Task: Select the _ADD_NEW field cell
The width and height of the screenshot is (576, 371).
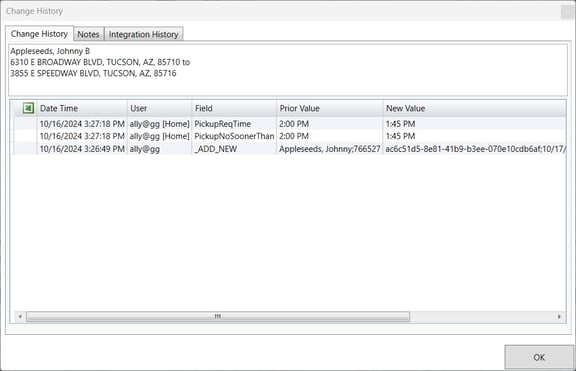Action: [234, 149]
